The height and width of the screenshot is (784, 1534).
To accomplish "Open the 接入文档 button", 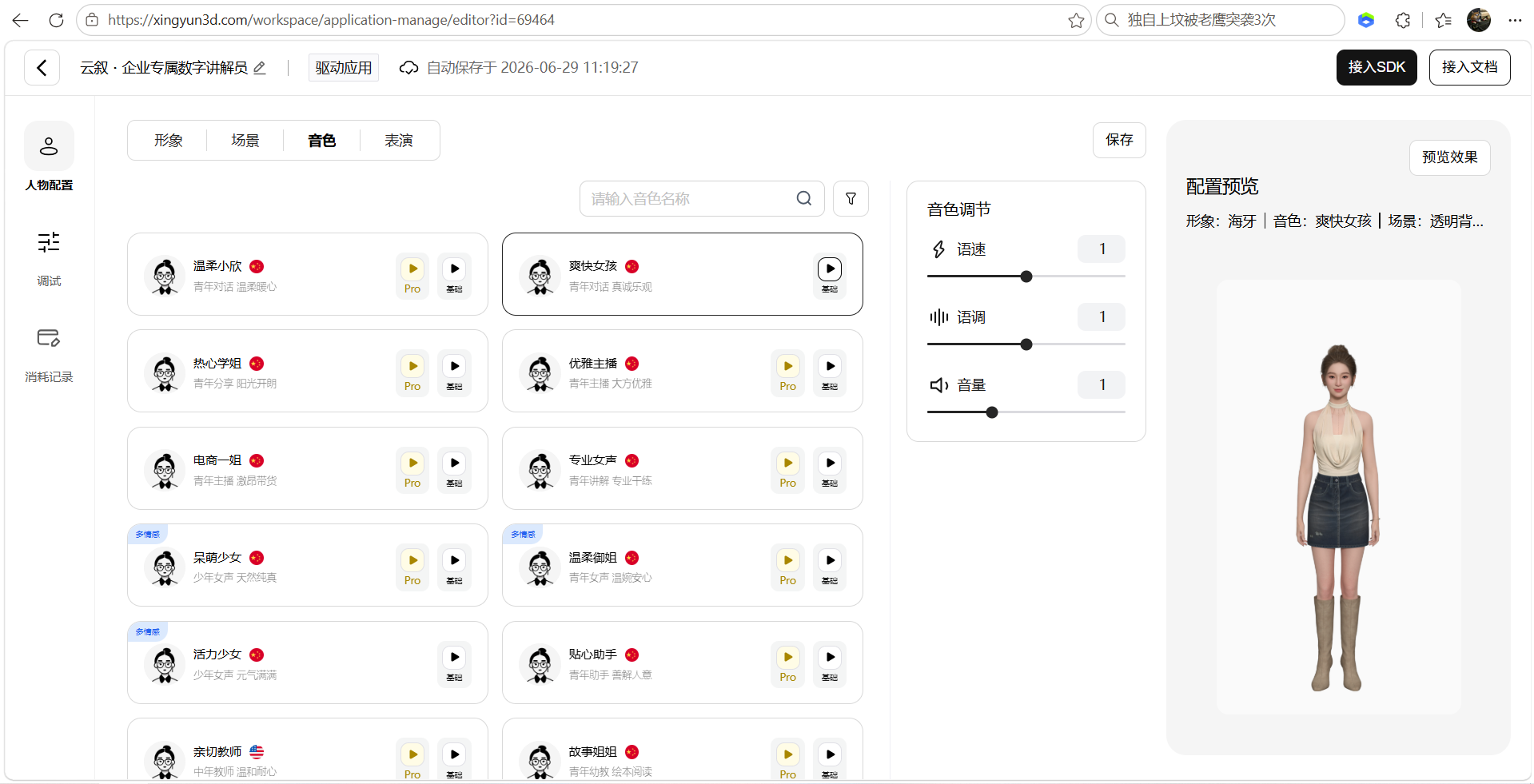I will (1469, 67).
